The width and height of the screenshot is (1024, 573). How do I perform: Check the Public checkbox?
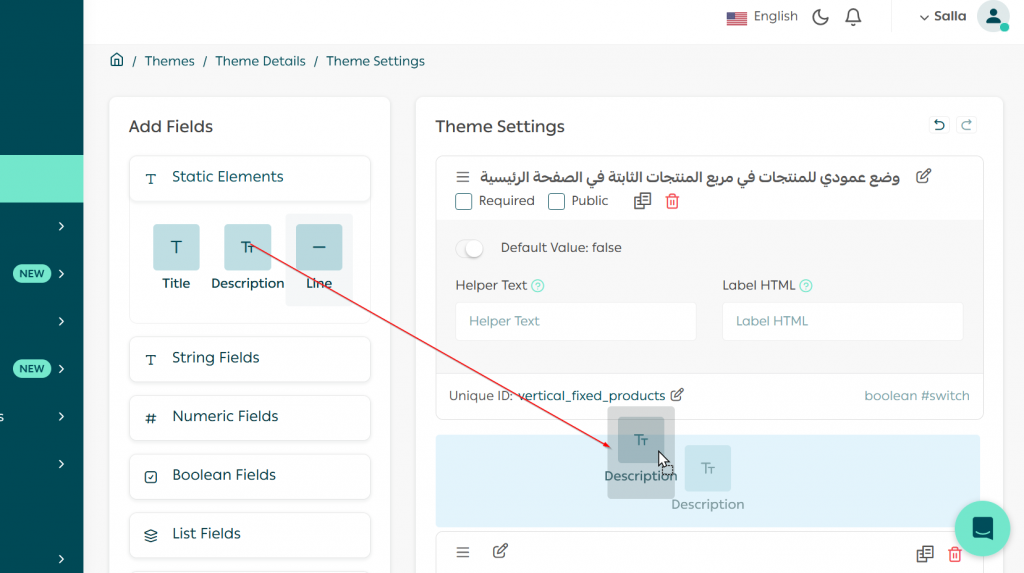[556, 201]
